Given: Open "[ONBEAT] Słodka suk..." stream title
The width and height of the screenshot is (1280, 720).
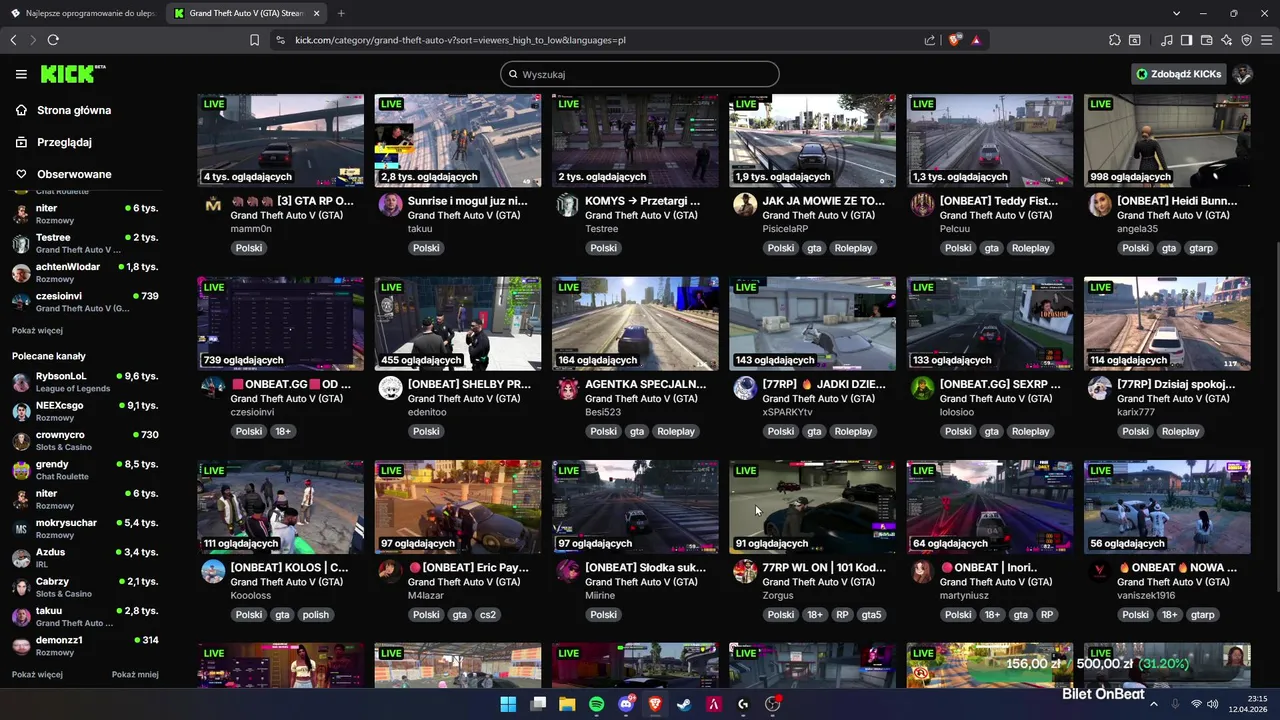Looking at the screenshot, I should 645,567.
